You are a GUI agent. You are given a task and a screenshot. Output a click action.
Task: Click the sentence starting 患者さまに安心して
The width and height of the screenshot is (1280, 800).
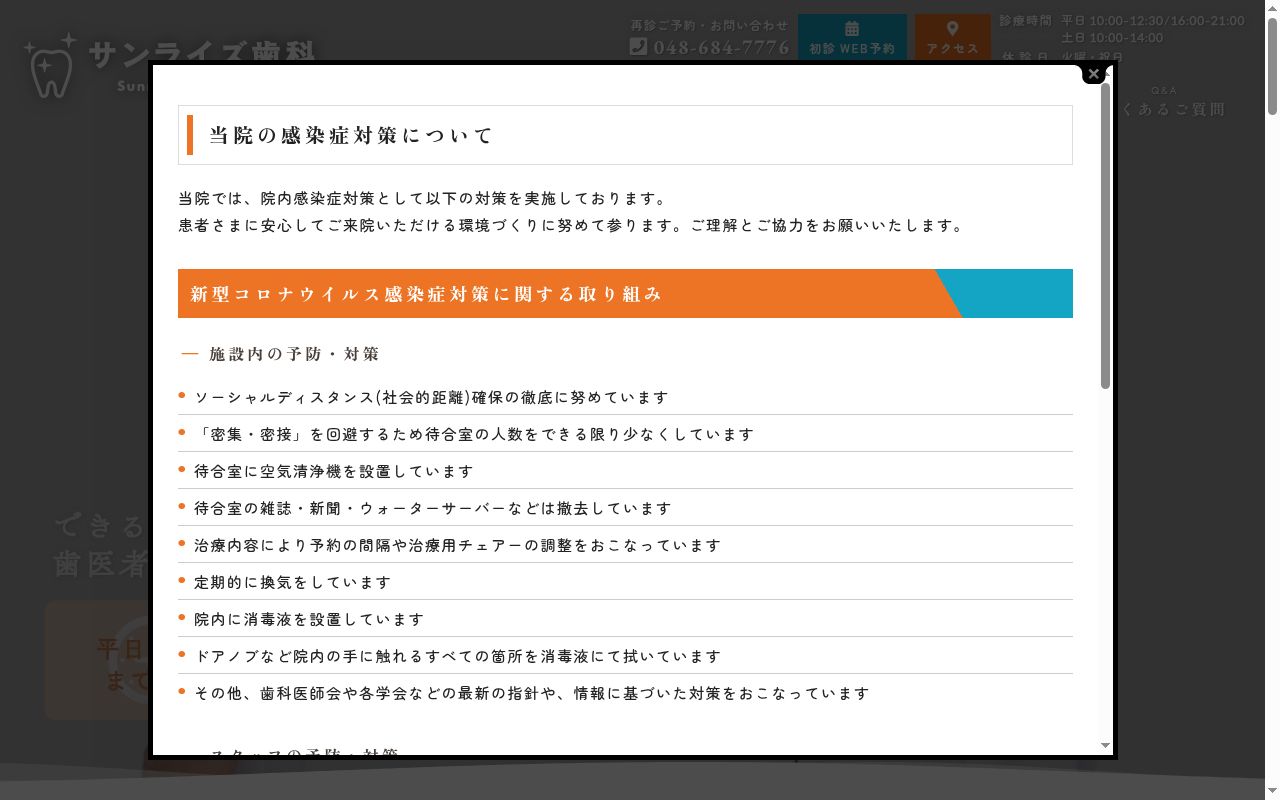[x=571, y=225]
